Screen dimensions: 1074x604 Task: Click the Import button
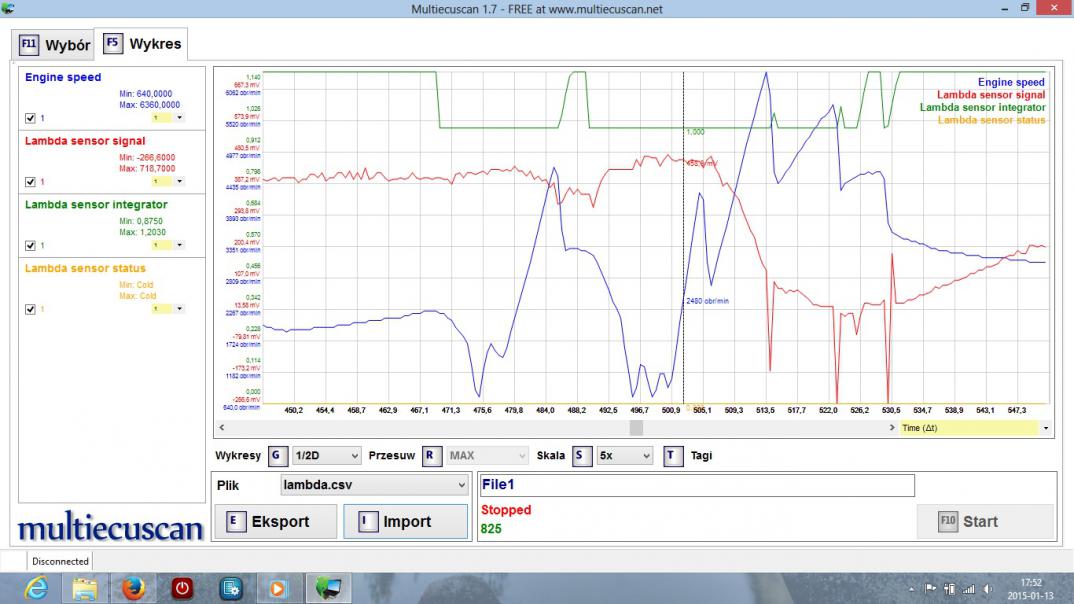click(405, 522)
